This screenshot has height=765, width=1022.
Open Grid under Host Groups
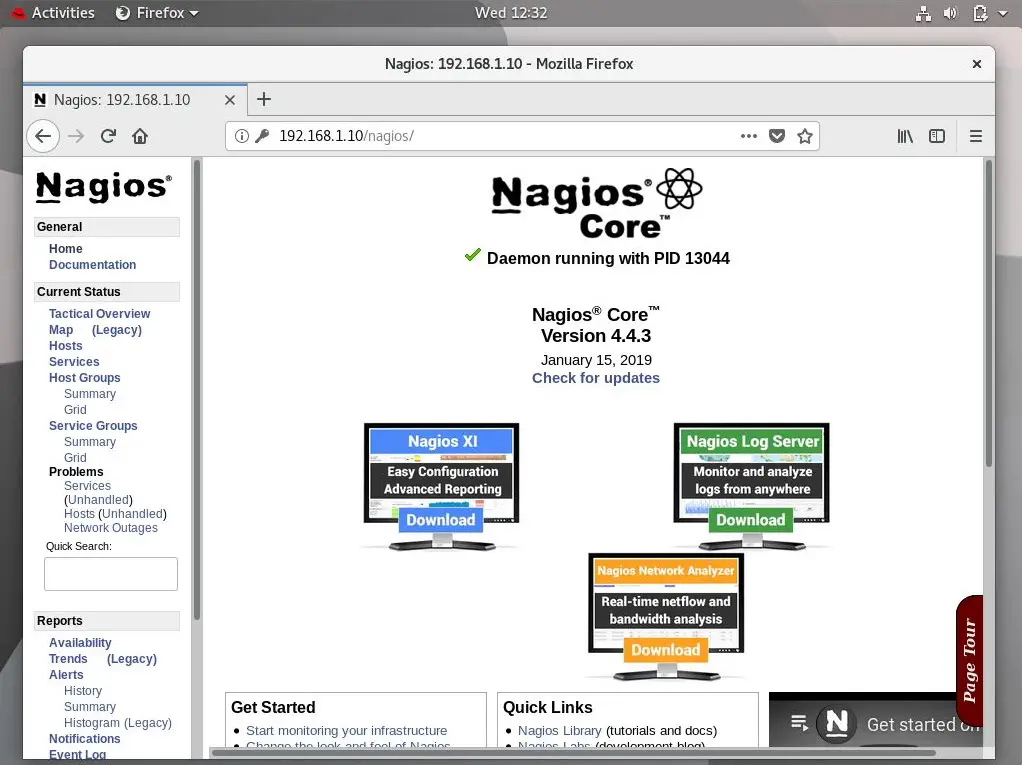75,410
